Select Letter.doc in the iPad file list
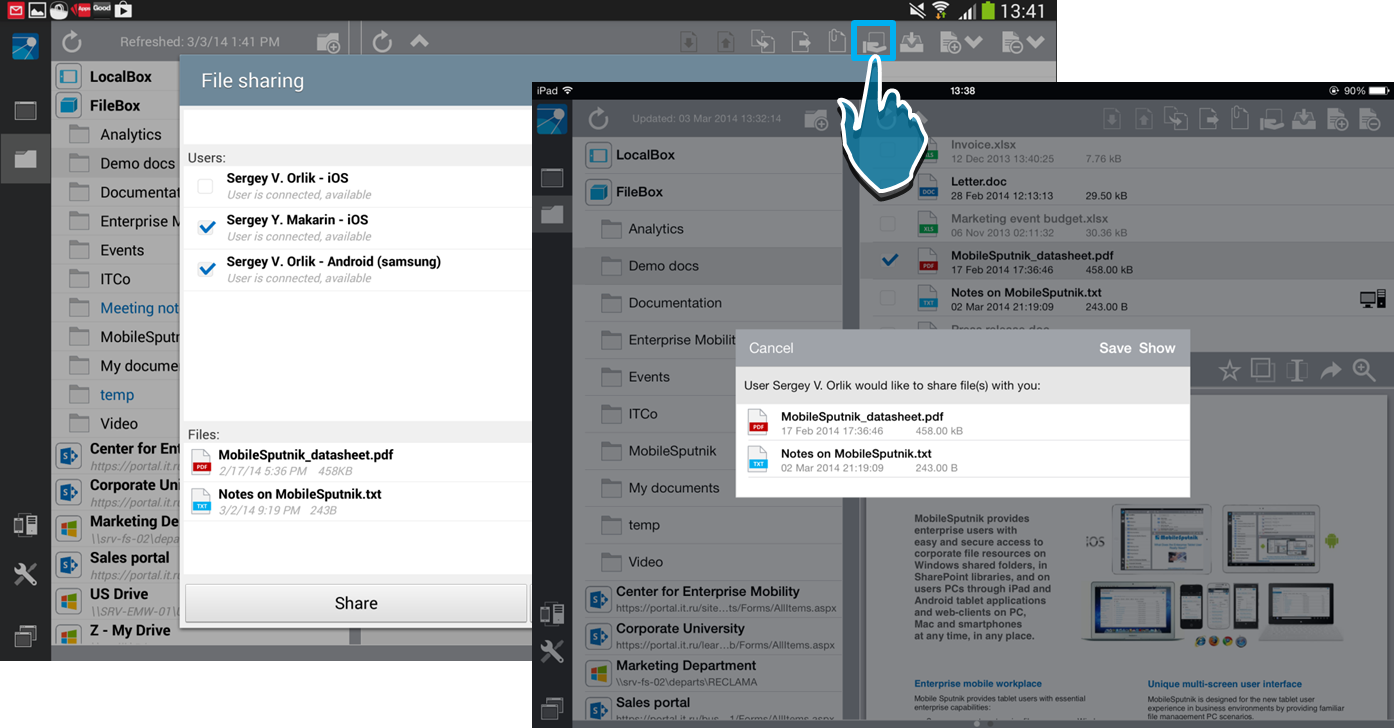Viewport: 1394px width, 728px height. 1127,187
